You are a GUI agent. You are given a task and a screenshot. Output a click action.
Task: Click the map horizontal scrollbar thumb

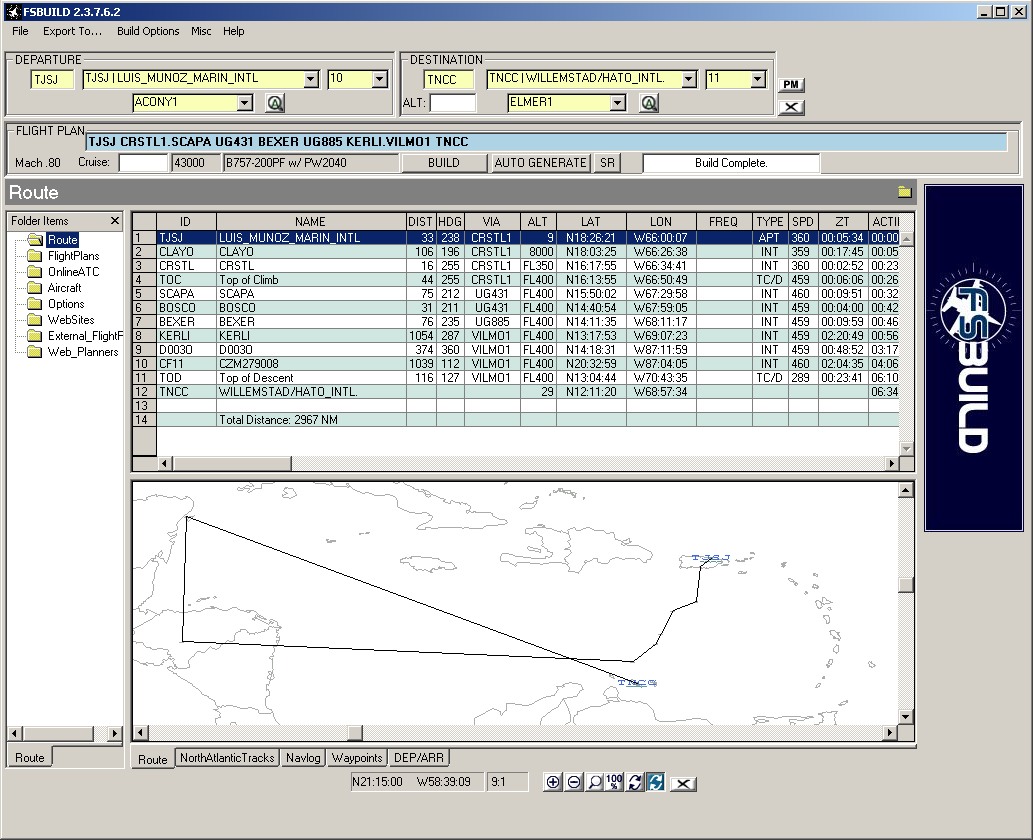coord(354,733)
